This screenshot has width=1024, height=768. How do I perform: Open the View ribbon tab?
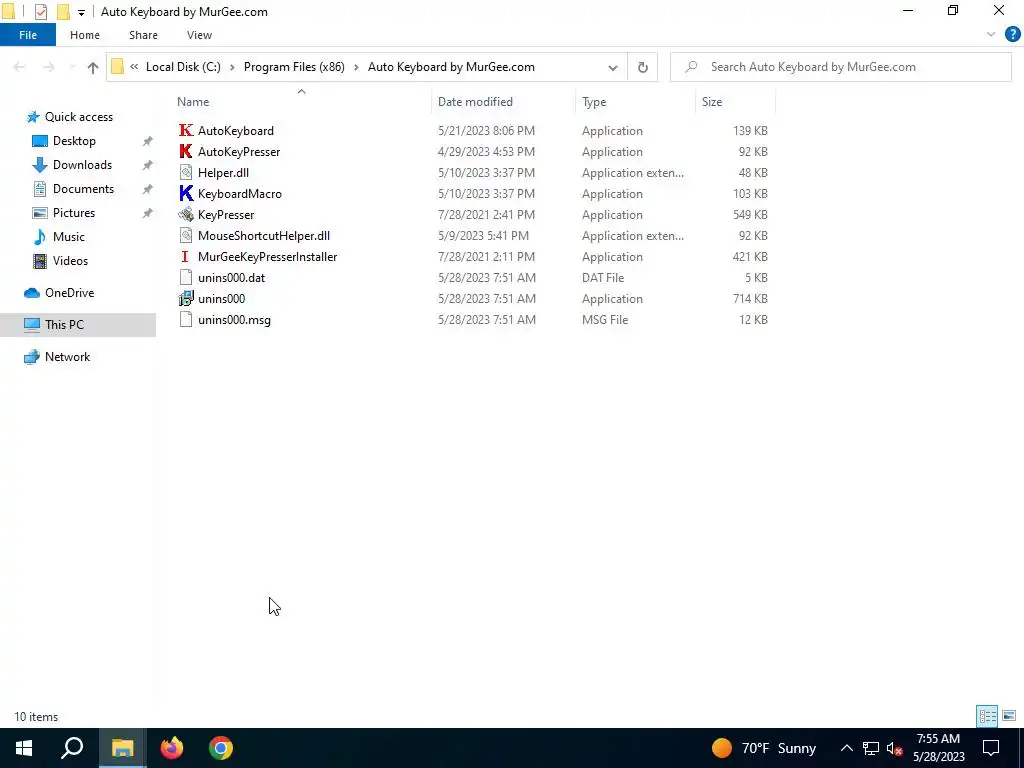tap(199, 35)
